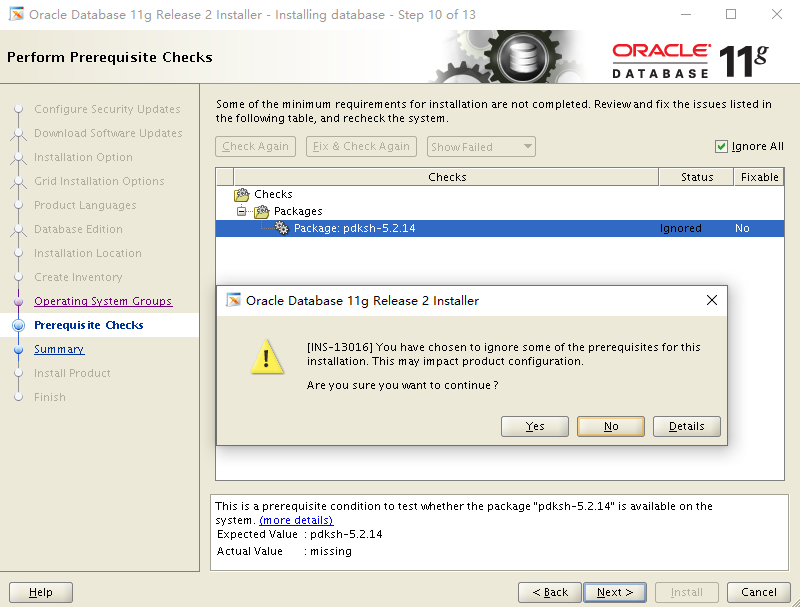
Task: Click the Create Inventory step
Action: 78,277
